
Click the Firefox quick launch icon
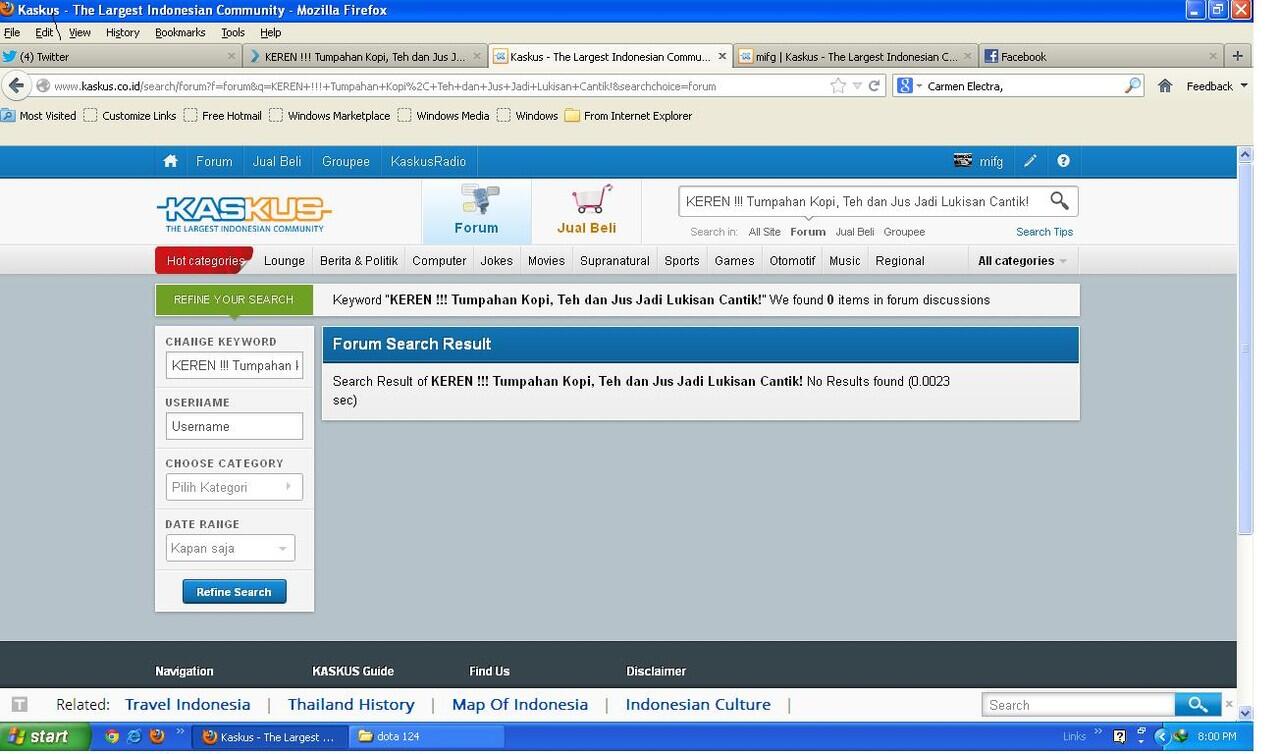157,736
